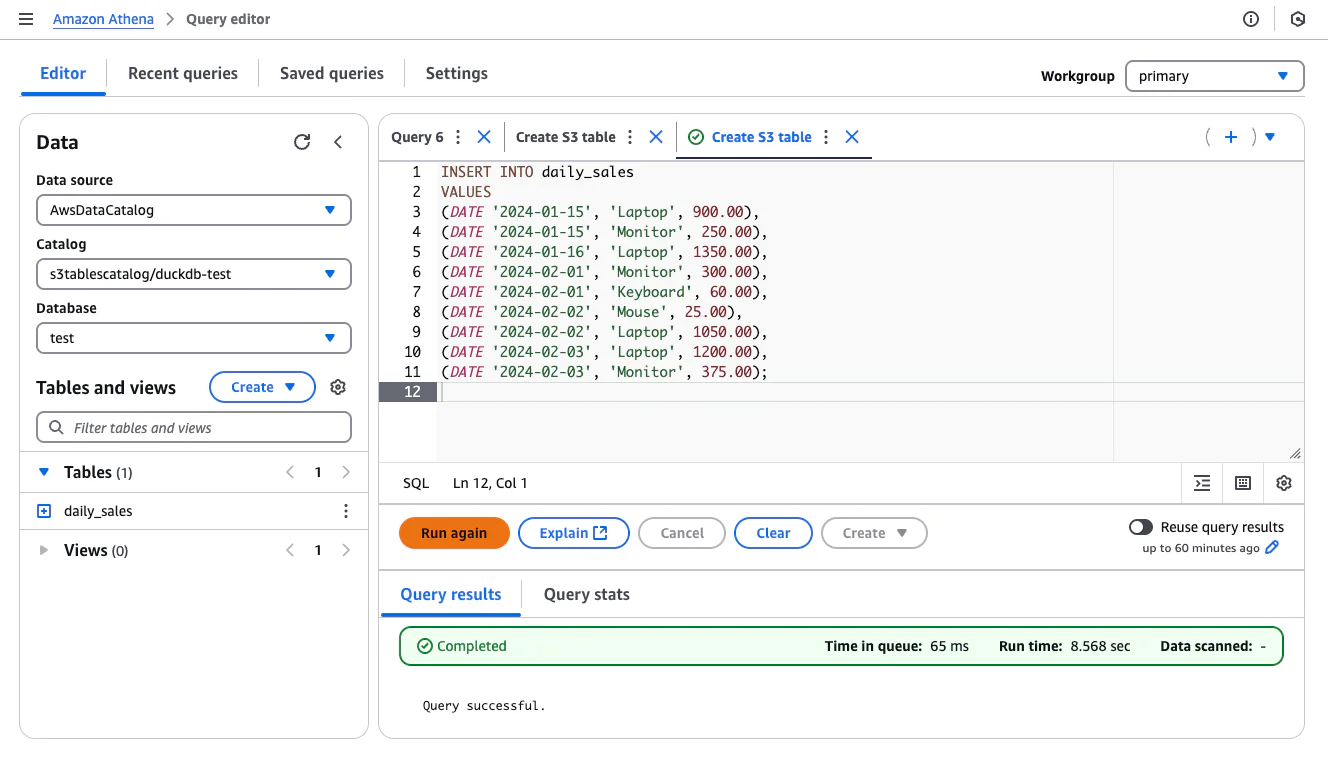
Task: Go to previous page of Tables
Action: 290,472
